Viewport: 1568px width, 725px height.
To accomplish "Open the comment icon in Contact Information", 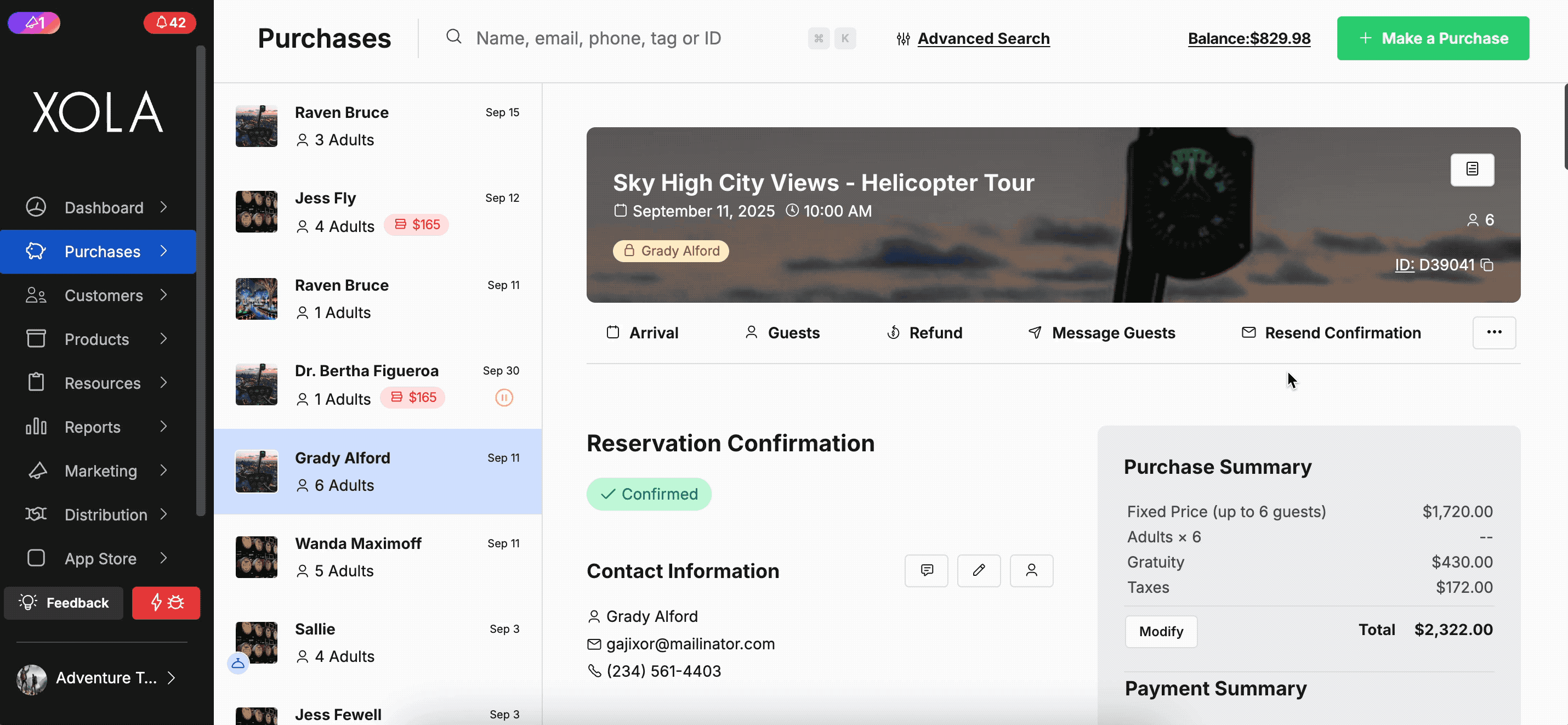I will [926, 570].
